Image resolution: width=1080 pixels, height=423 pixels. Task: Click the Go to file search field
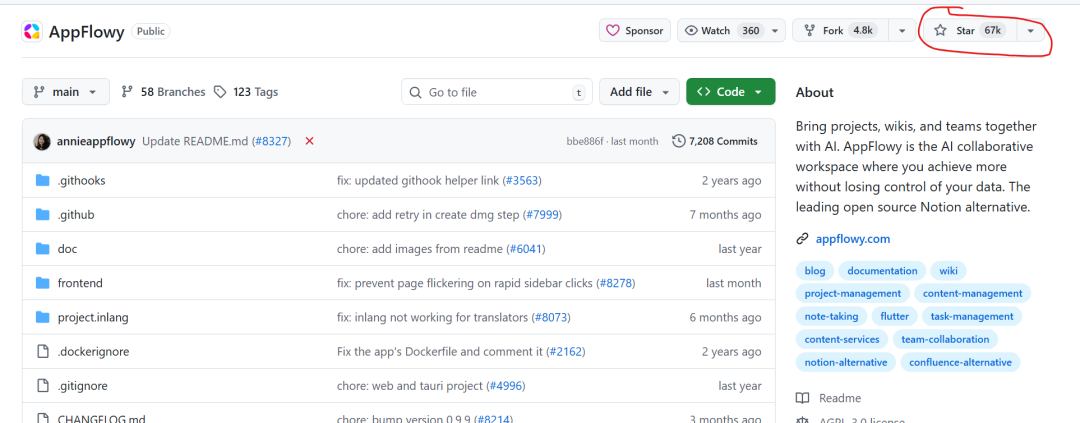(x=497, y=92)
